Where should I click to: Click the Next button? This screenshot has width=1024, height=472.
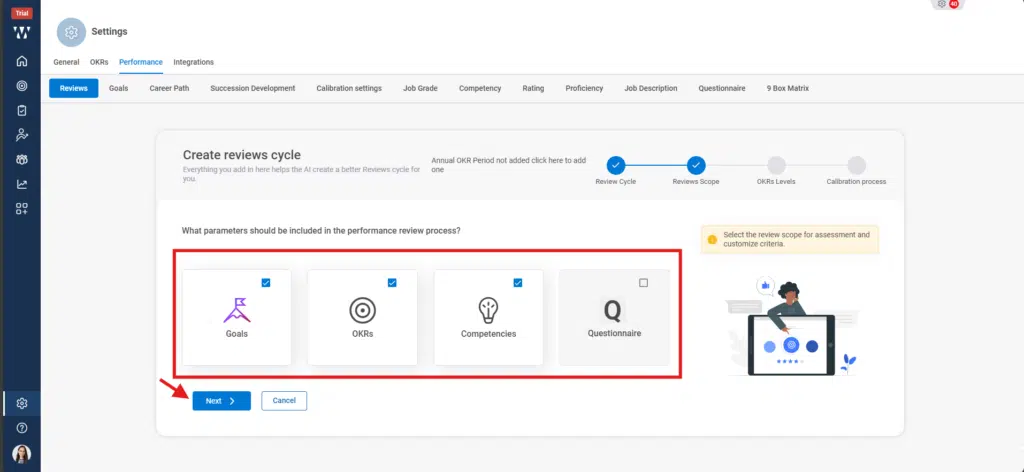pyautogui.click(x=221, y=401)
